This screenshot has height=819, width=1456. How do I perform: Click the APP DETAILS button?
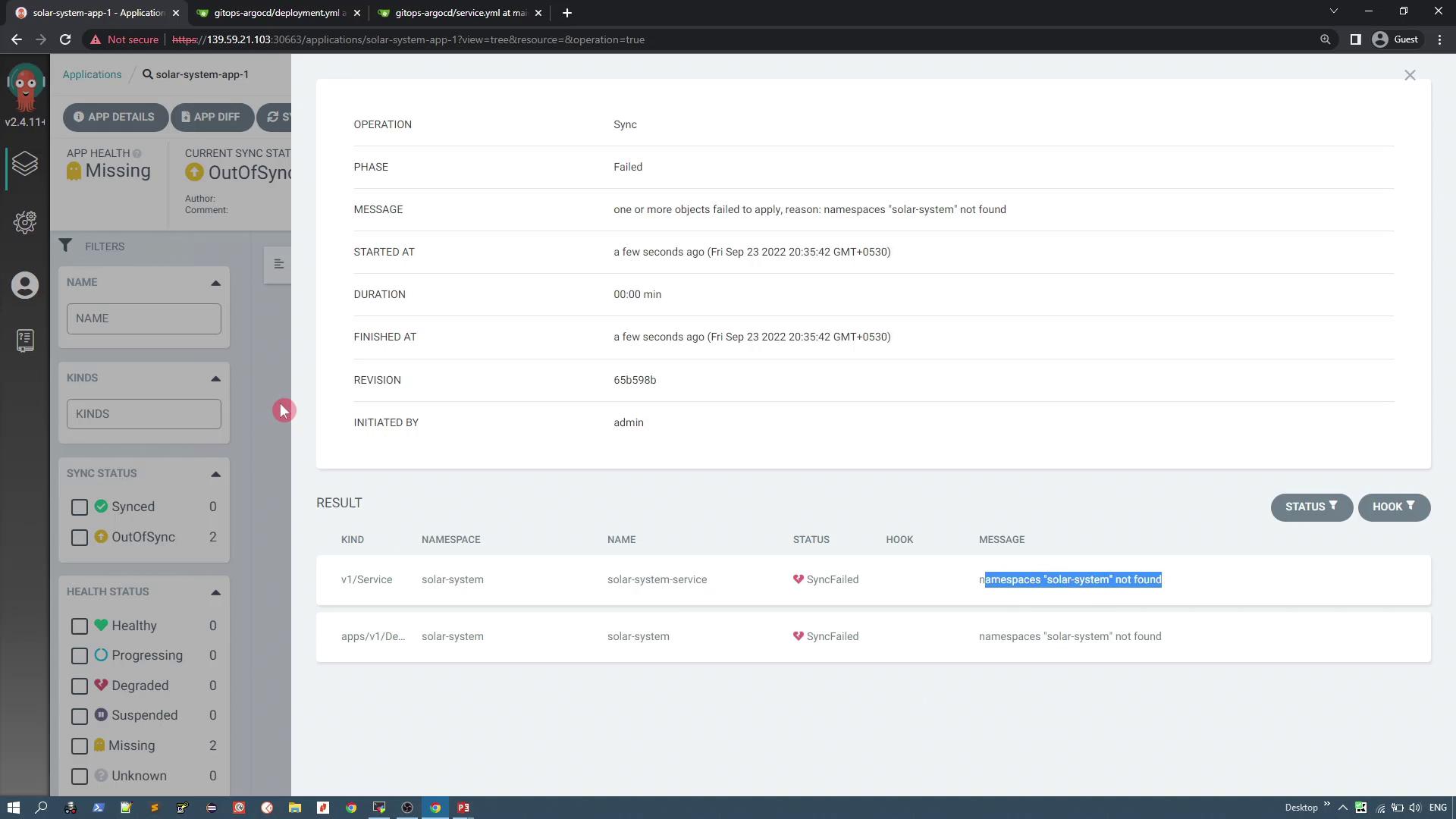pos(115,117)
